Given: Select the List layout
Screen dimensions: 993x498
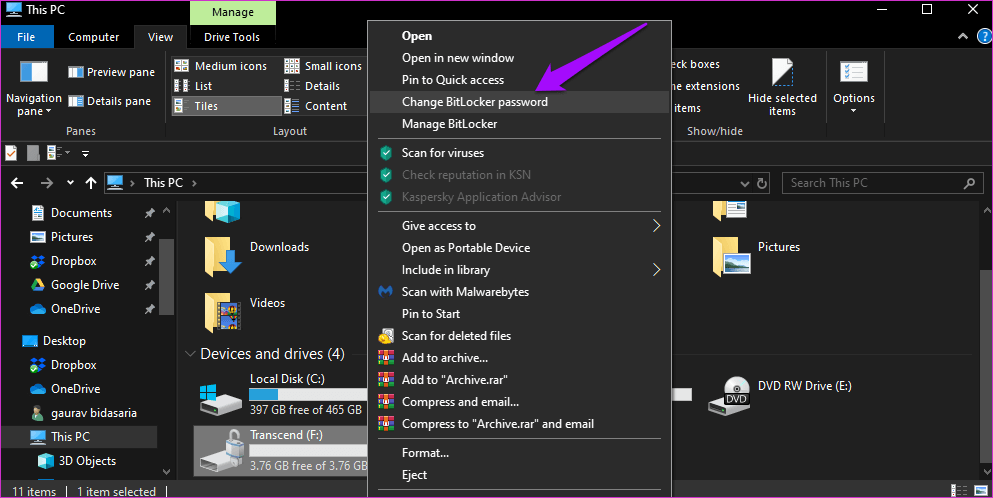Looking at the screenshot, I should pos(194,86).
